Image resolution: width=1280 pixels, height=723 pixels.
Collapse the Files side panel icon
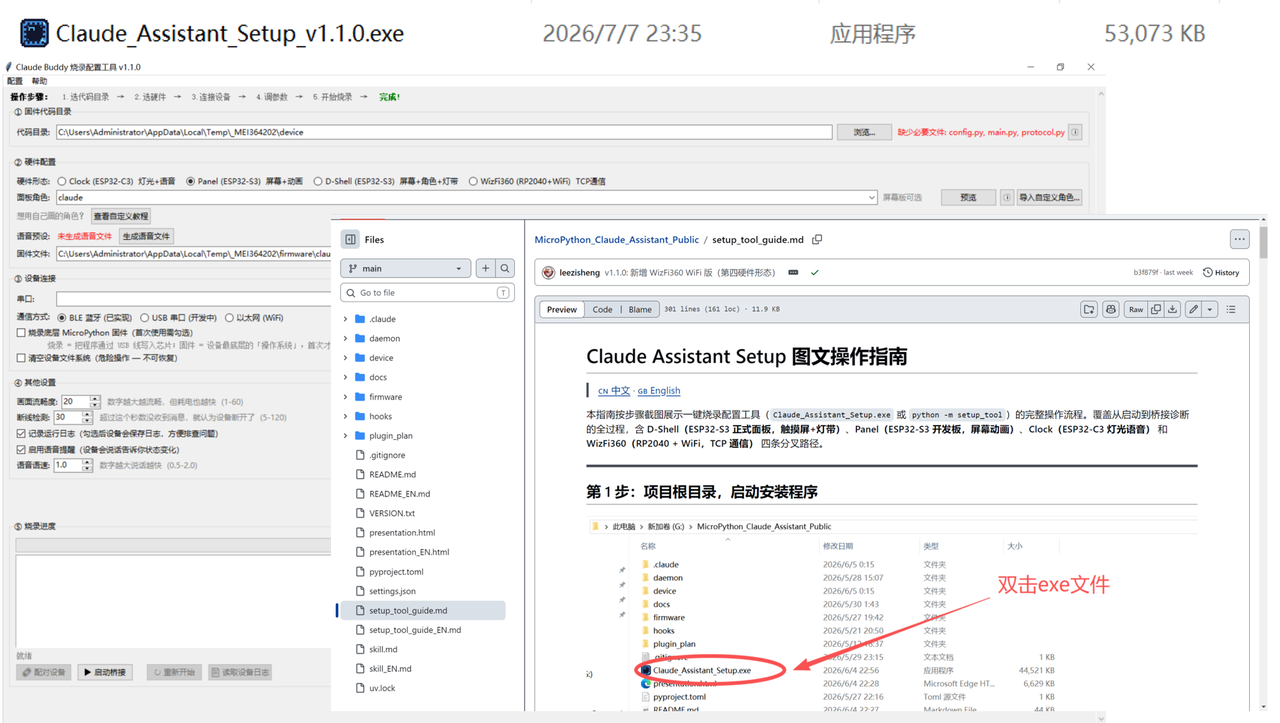(x=351, y=240)
